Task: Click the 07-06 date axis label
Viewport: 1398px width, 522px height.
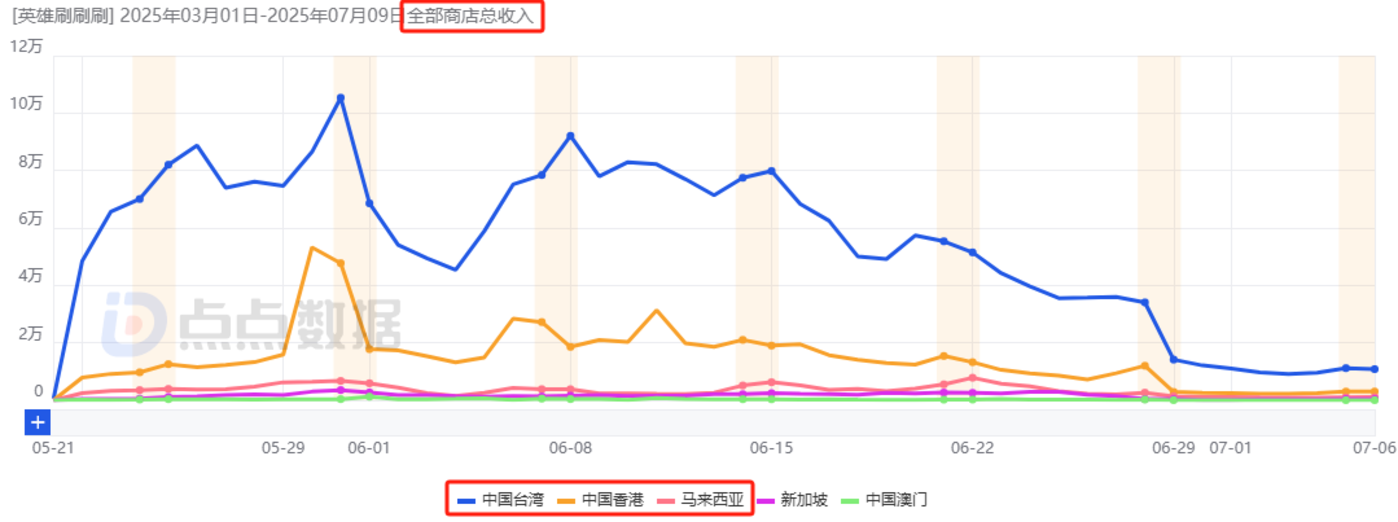Action: pos(1376,448)
